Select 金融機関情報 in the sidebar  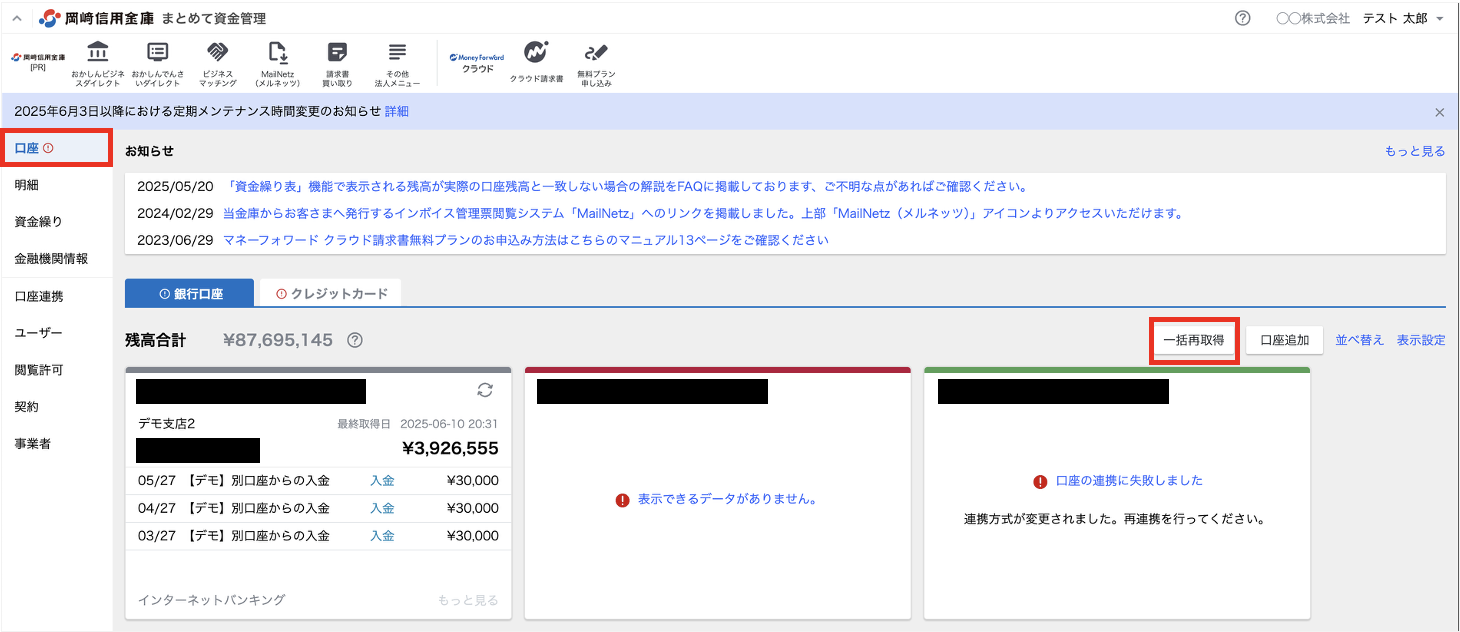(x=56, y=259)
